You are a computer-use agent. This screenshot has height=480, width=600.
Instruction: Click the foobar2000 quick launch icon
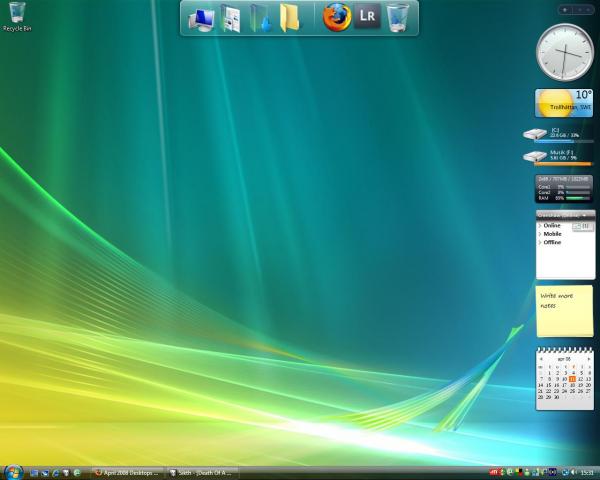pos(66,473)
